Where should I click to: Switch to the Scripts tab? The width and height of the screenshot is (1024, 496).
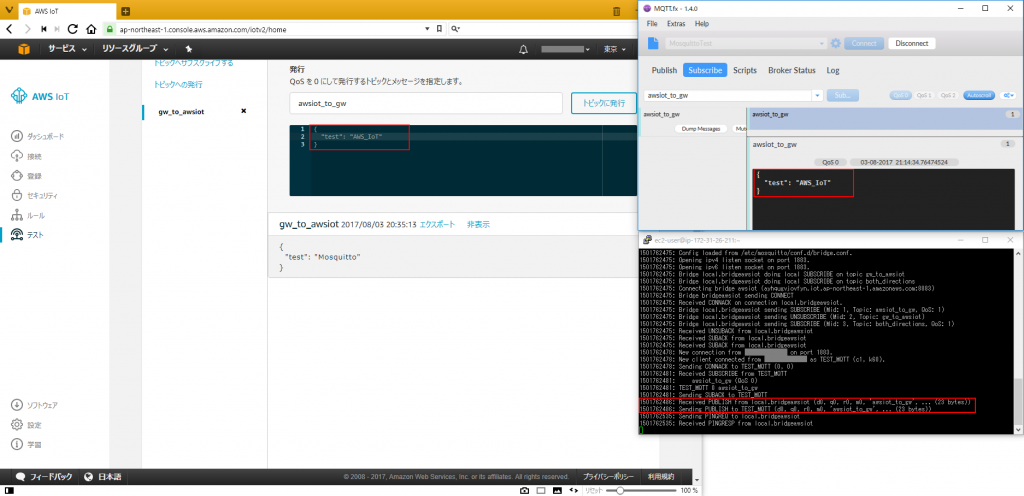[x=744, y=70]
